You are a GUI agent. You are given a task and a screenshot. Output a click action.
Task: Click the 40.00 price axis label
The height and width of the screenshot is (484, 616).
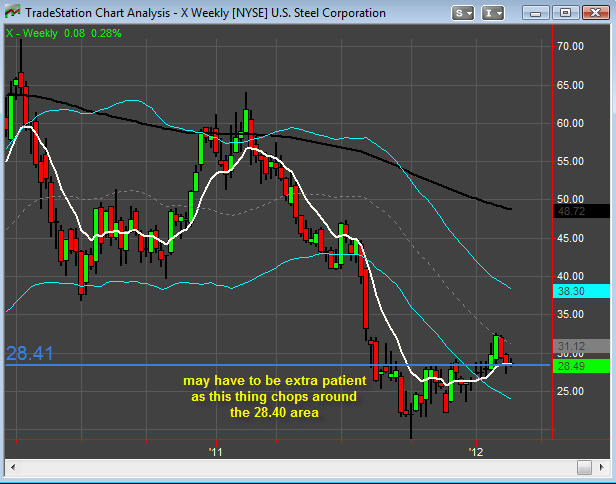[x=570, y=276]
